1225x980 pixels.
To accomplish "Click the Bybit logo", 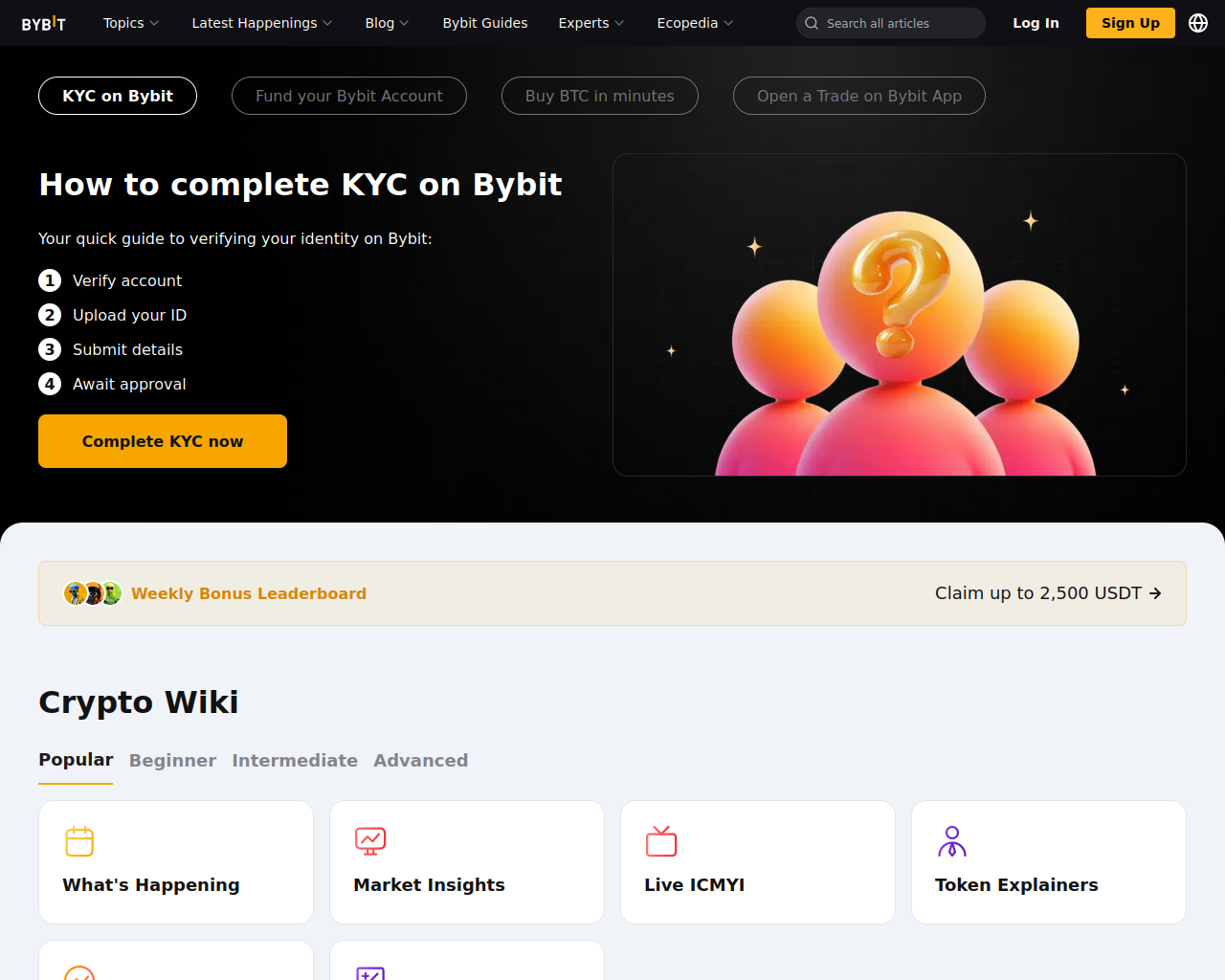I will pos(44,23).
